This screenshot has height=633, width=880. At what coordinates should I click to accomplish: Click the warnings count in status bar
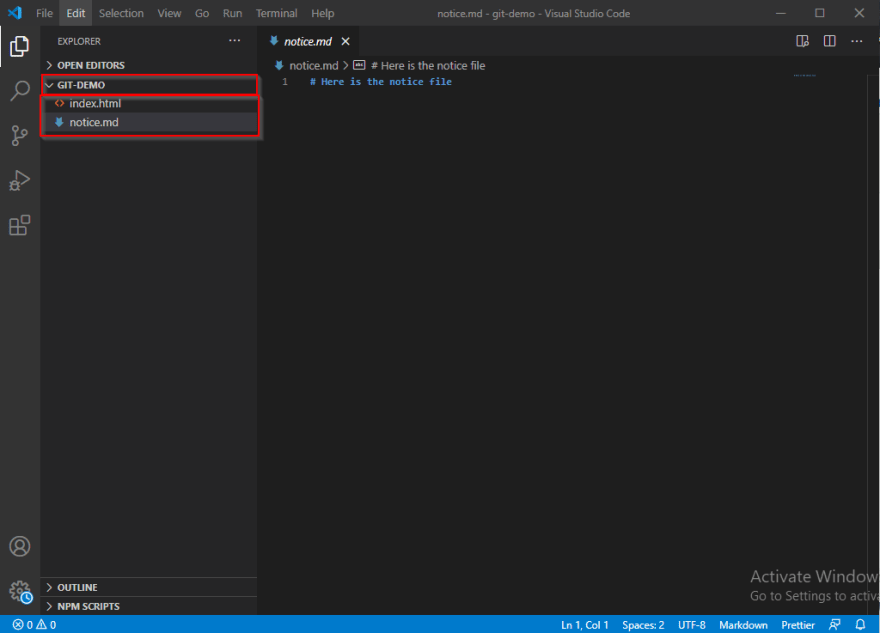point(46,625)
